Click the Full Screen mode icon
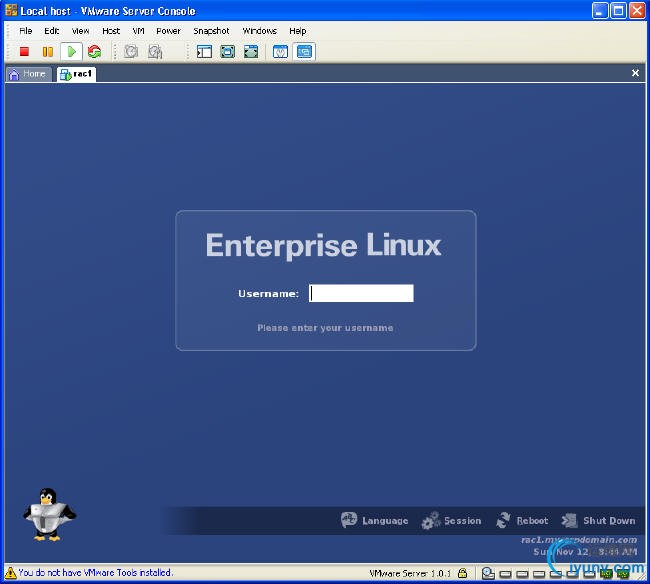Viewport: 650px width, 584px height. tap(251, 52)
